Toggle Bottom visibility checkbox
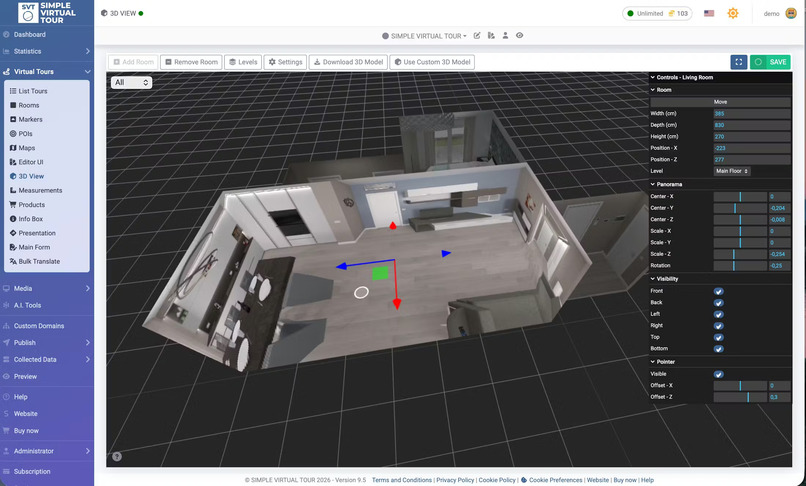This screenshot has height=486, width=806. (x=719, y=349)
